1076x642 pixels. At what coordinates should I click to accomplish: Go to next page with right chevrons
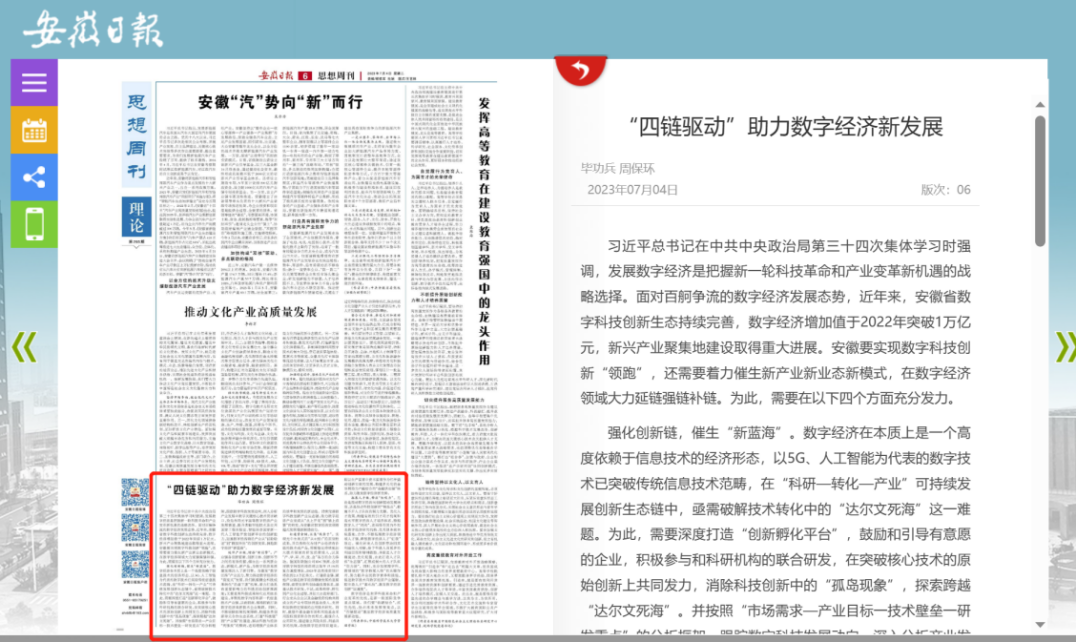click(x=1064, y=346)
